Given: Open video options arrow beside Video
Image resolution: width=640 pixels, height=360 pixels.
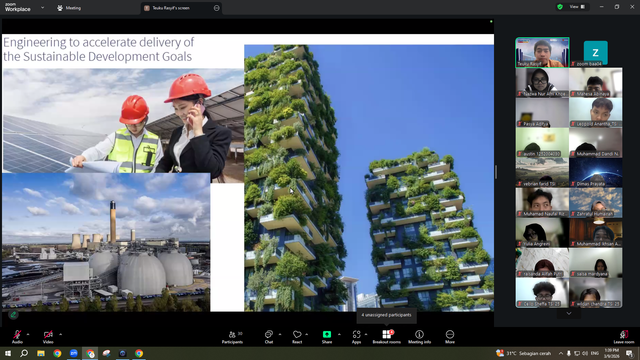Looking at the screenshot, I should (x=60, y=334).
